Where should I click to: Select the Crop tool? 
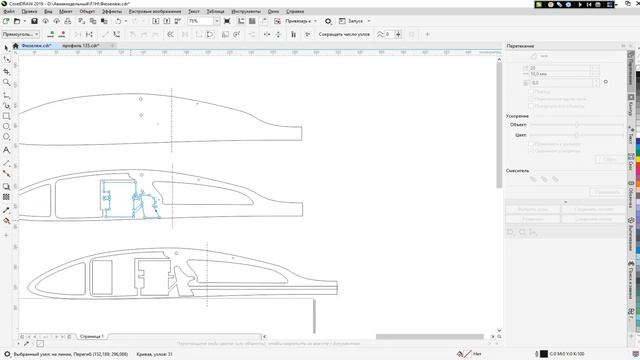point(6,71)
